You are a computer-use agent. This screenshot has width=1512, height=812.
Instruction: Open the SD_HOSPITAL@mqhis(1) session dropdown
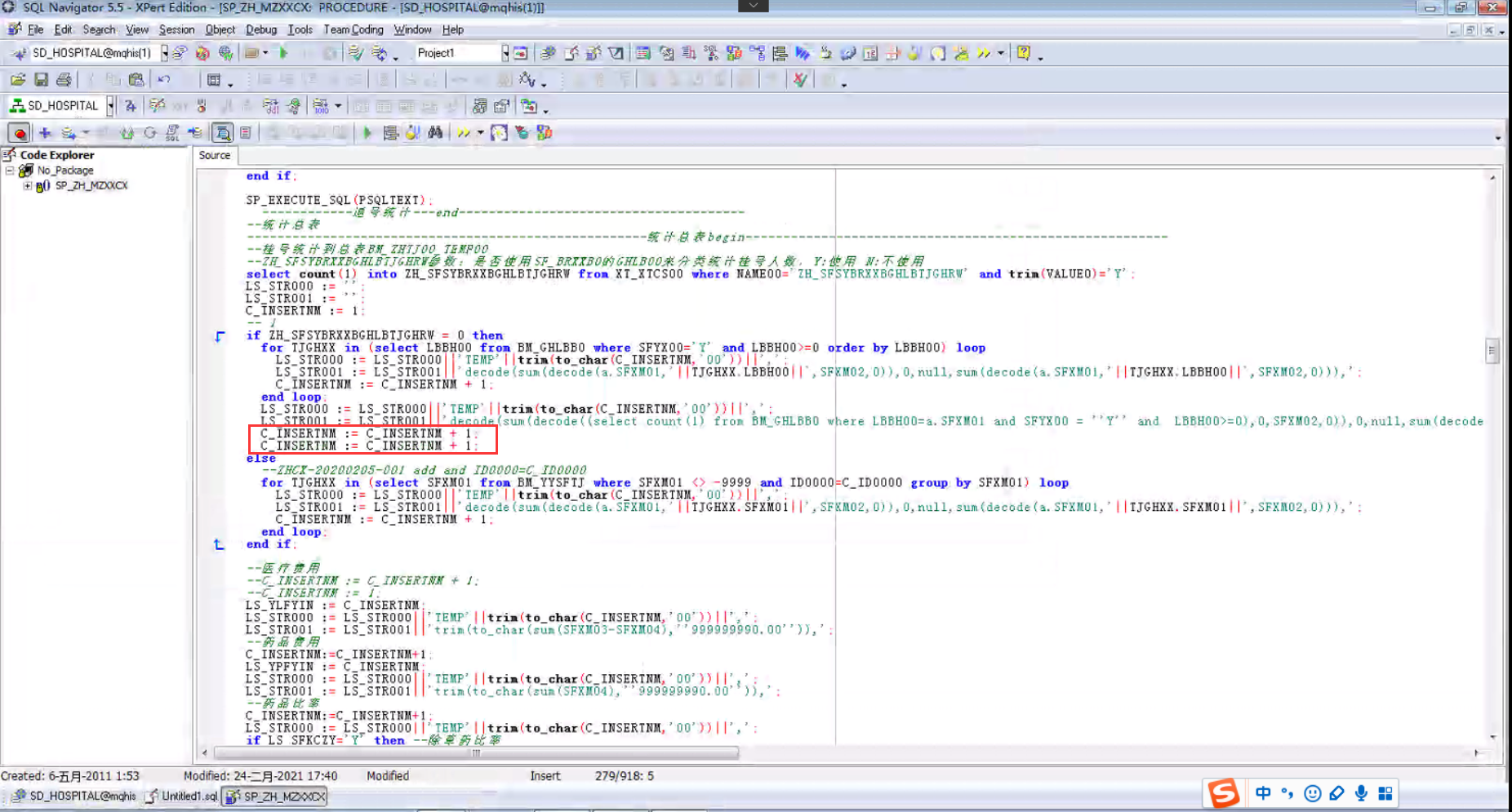point(164,53)
